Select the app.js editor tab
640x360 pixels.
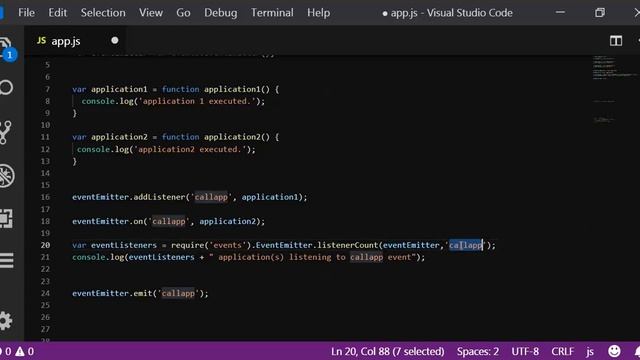point(76,41)
